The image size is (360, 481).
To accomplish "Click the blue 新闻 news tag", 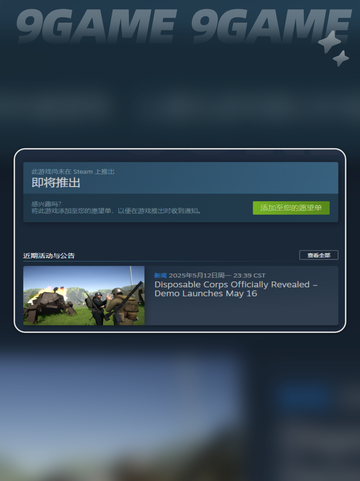I will pos(160,275).
